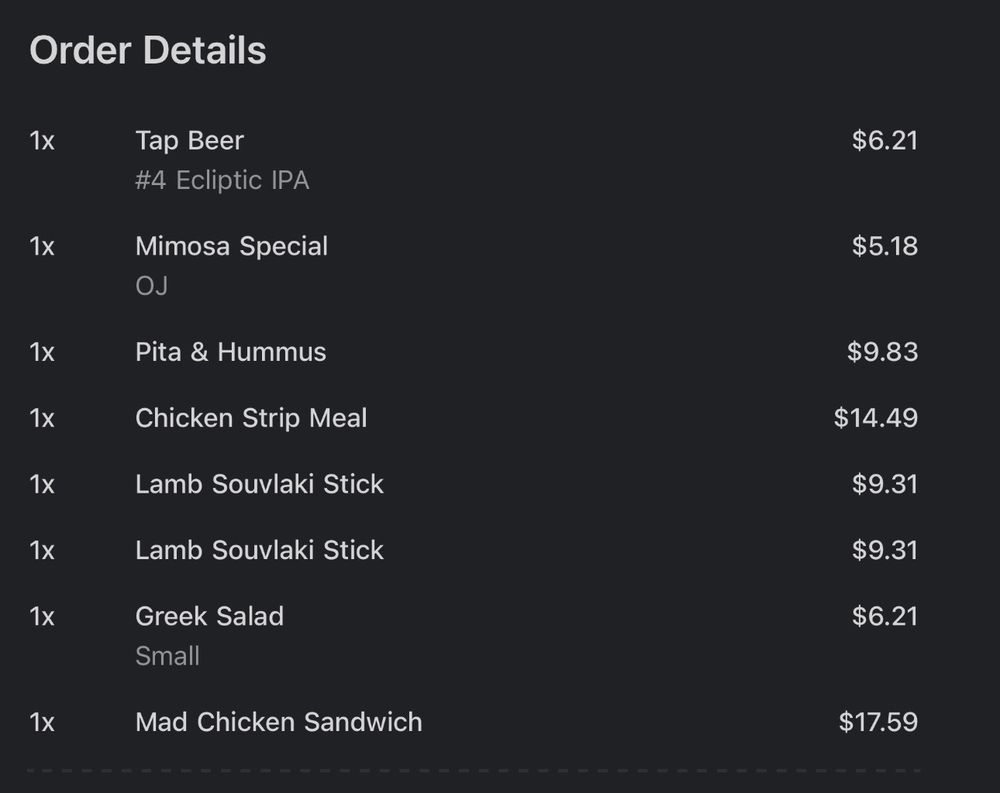Viewport: 1000px width, 793px height.
Task: Click the $9.83 price for Pita & Hummus
Action: 882,352
